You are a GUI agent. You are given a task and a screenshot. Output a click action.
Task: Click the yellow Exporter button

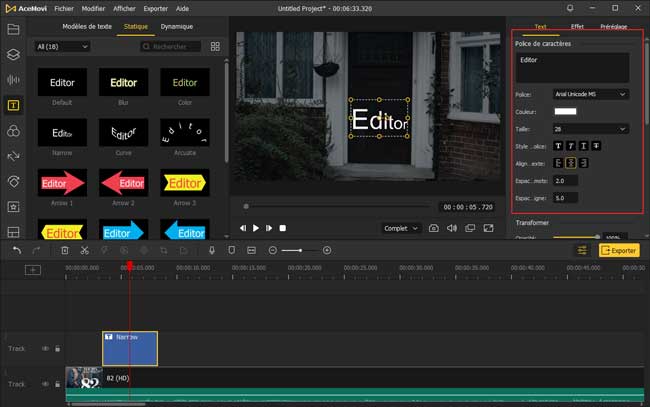(x=619, y=250)
